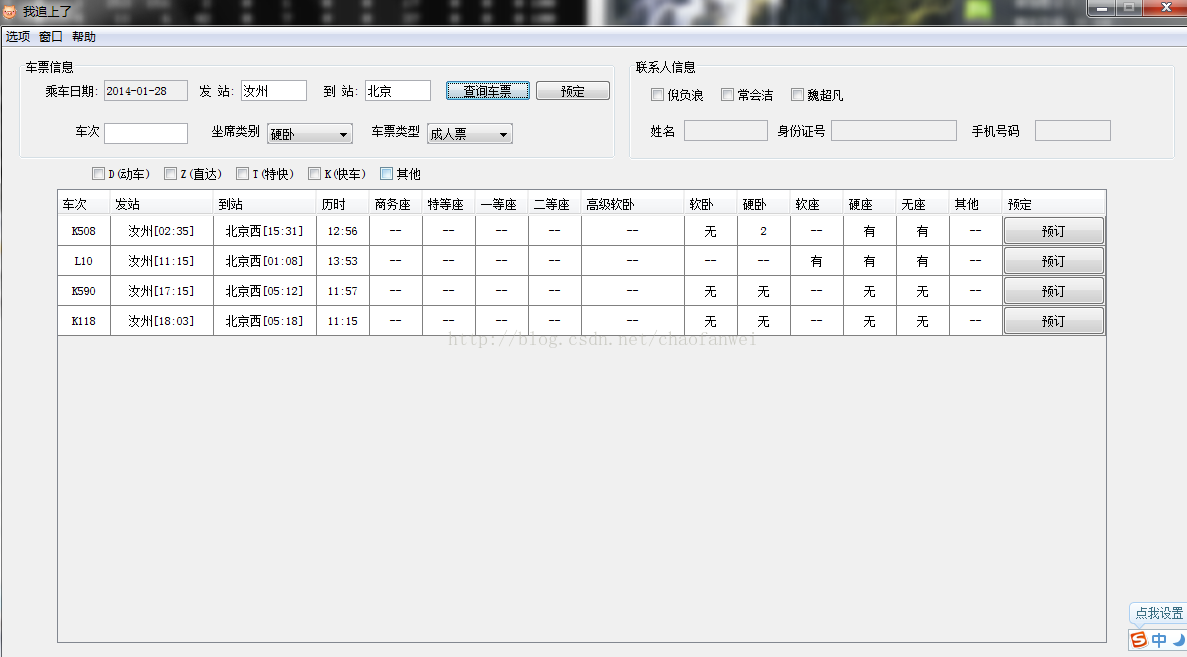The image size is (1187, 657).
Task: Click the 其他 column header in table
Action: 976,204
